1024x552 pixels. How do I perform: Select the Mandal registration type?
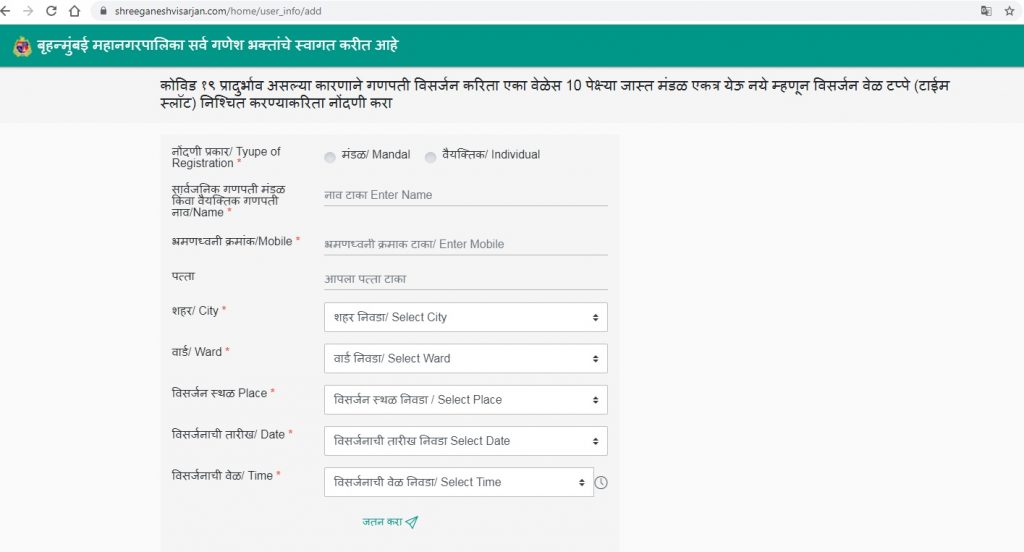point(331,156)
